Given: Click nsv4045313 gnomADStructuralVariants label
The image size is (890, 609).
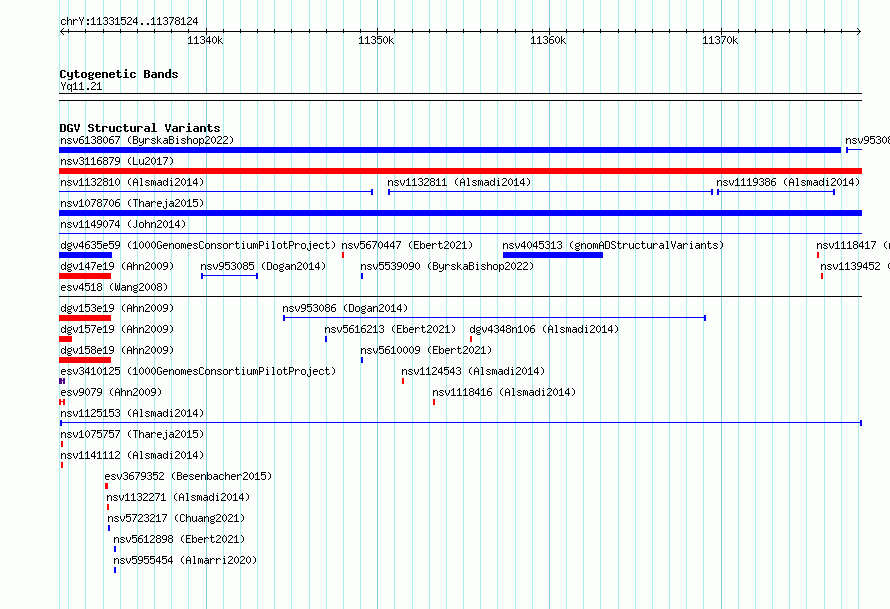Looking at the screenshot, I should coord(614,245).
